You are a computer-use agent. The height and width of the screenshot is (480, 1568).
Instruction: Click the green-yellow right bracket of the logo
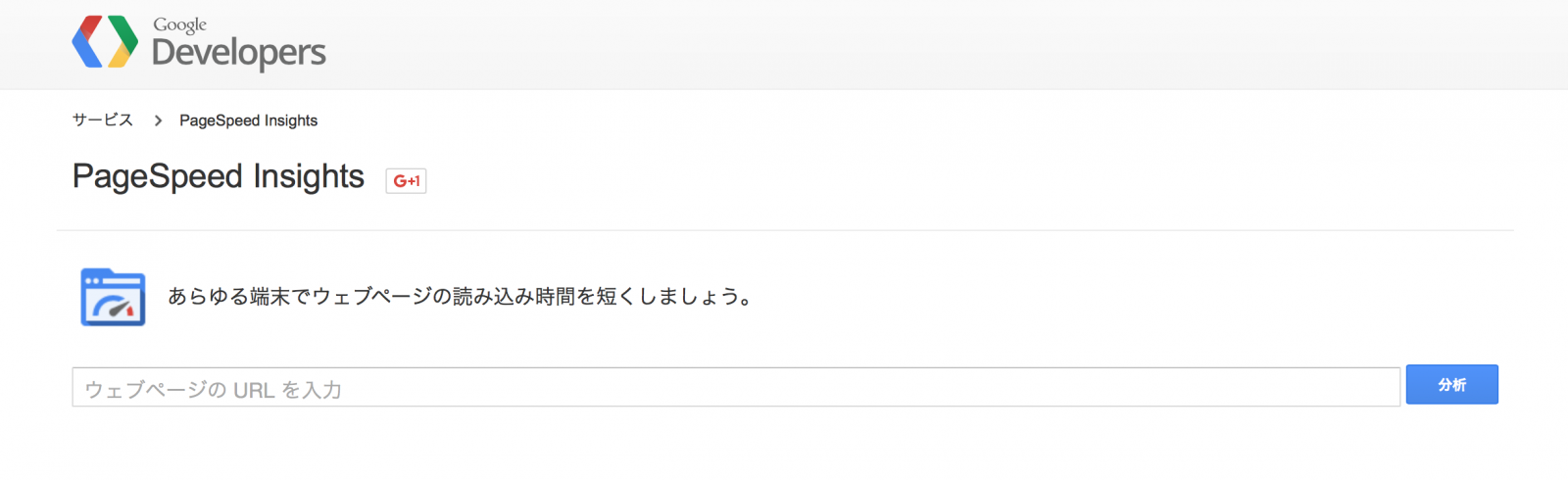tap(122, 42)
